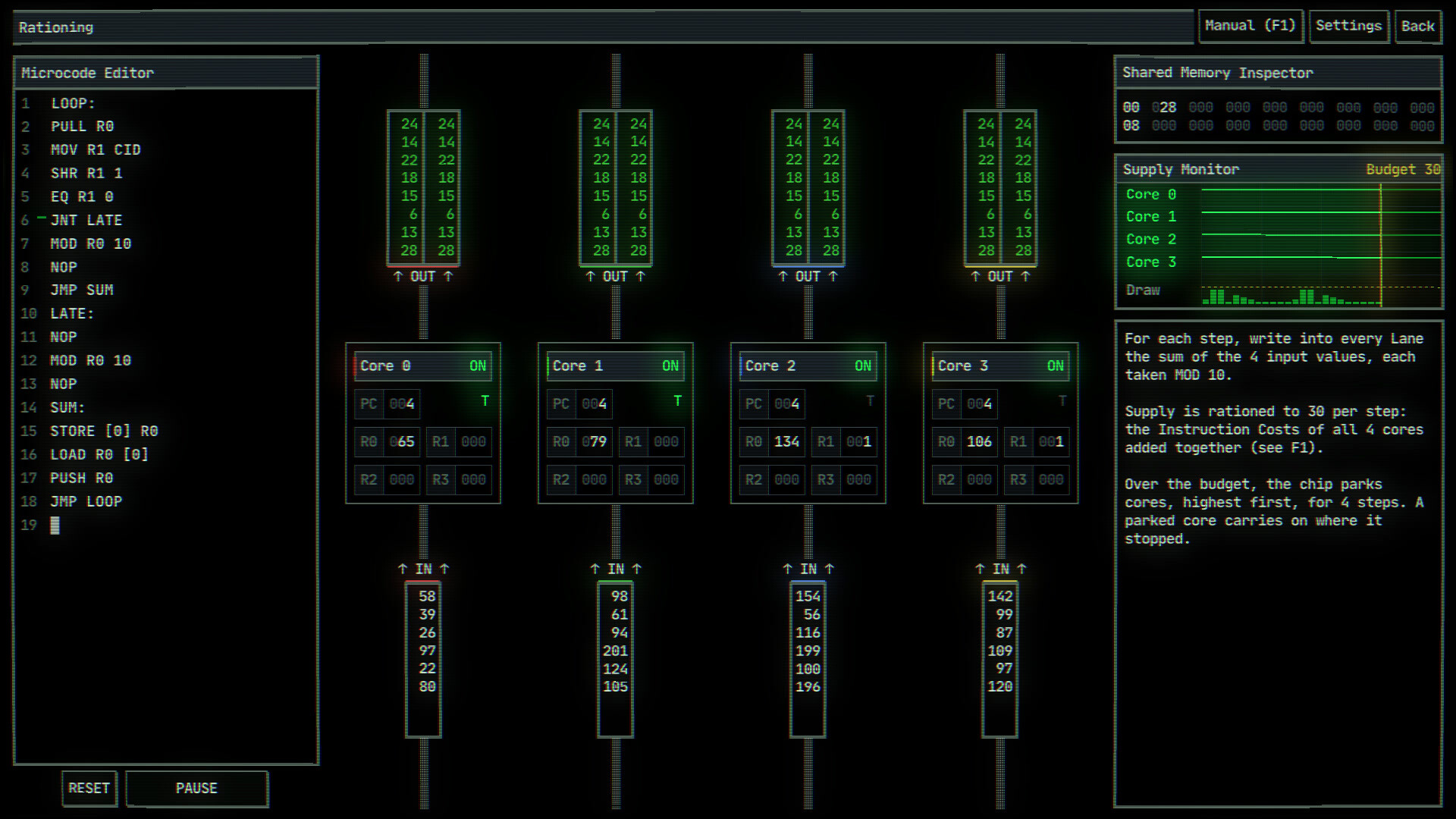
Task: Click Core 1 T flag indicator
Action: click(677, 401)
